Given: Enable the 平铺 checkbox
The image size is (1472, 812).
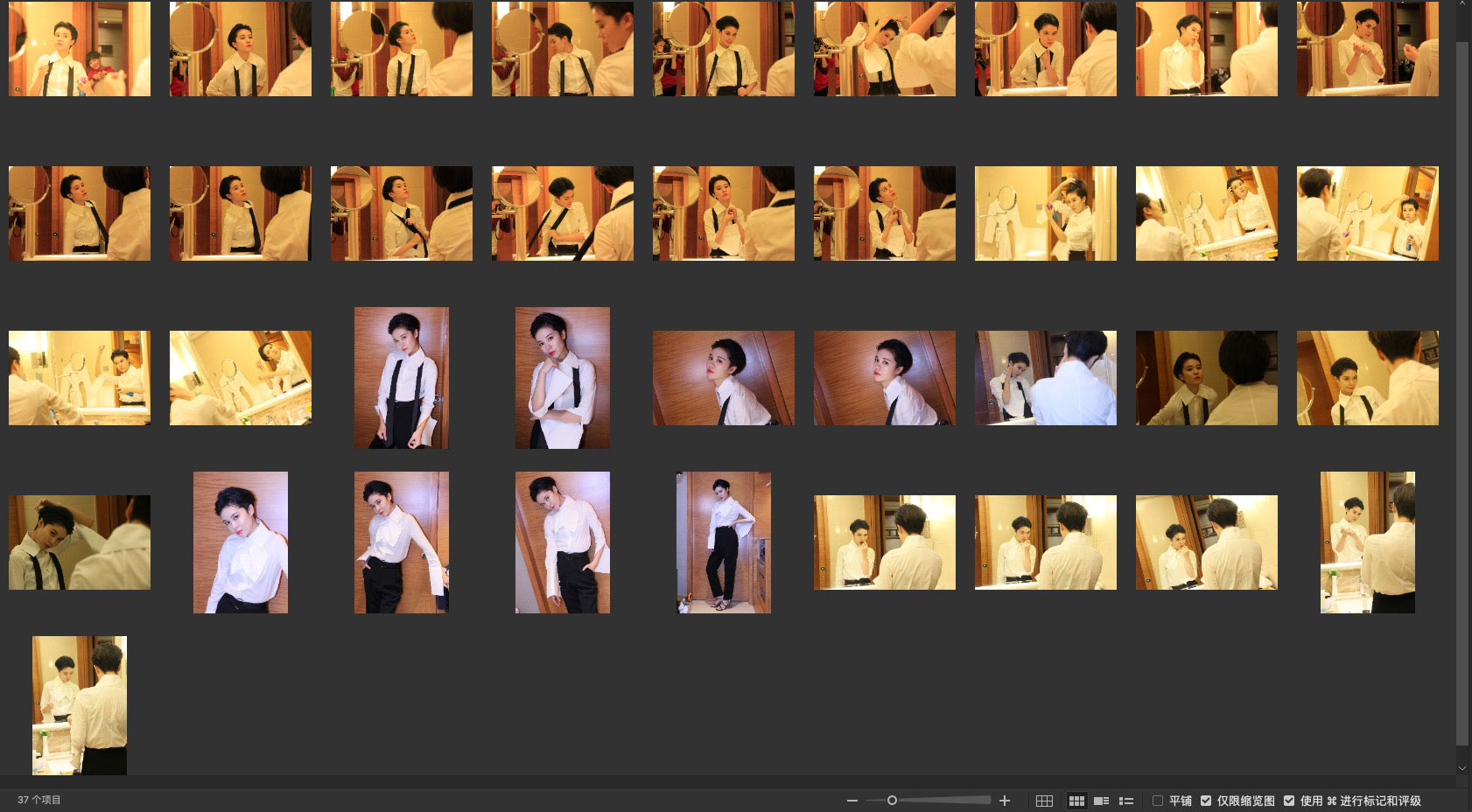Looking at the screenshot, I should pyautogui.click(x=1158, y=801).
